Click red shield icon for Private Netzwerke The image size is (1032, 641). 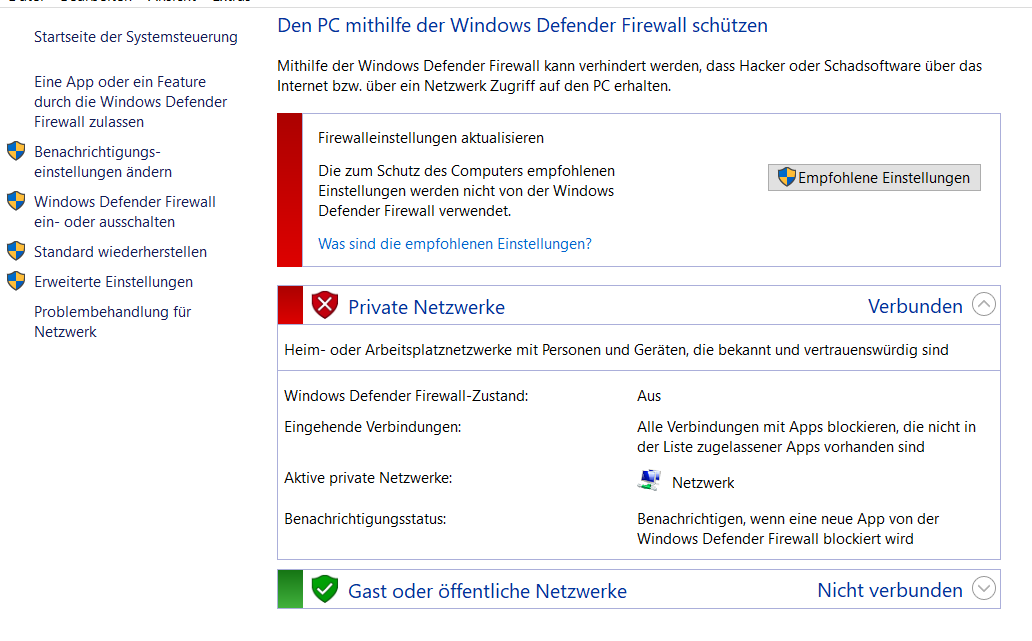[325, 306]
